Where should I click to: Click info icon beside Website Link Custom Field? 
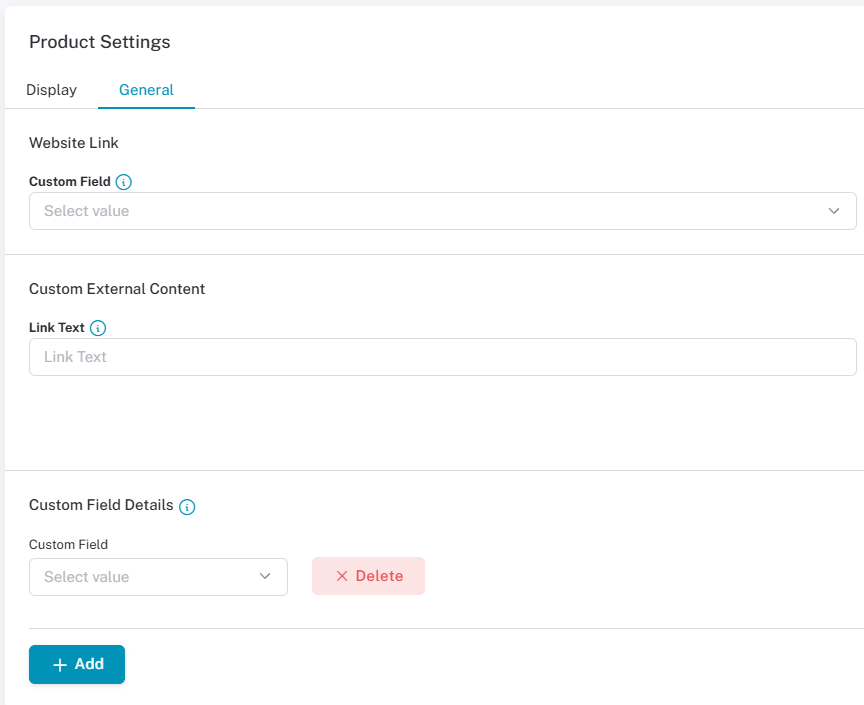[x=123, y=182]
